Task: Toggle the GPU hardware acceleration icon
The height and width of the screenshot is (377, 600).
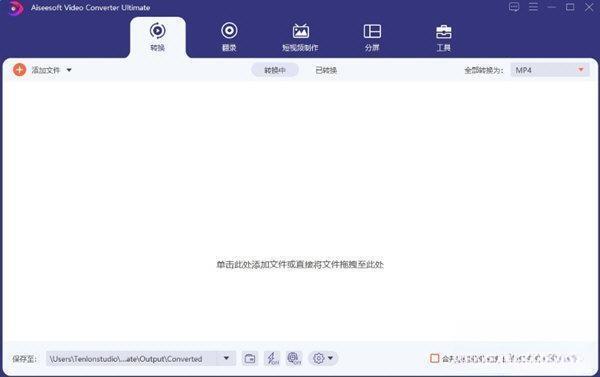Action: (294, 359)
